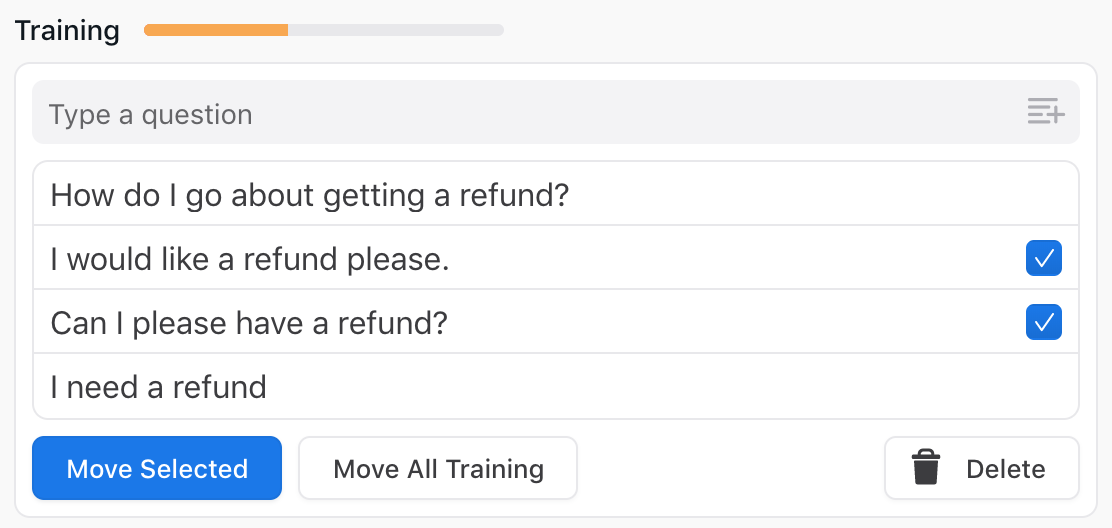
Task: Click the right end of the "How do I go about" row
Action: click(1040, 194)
